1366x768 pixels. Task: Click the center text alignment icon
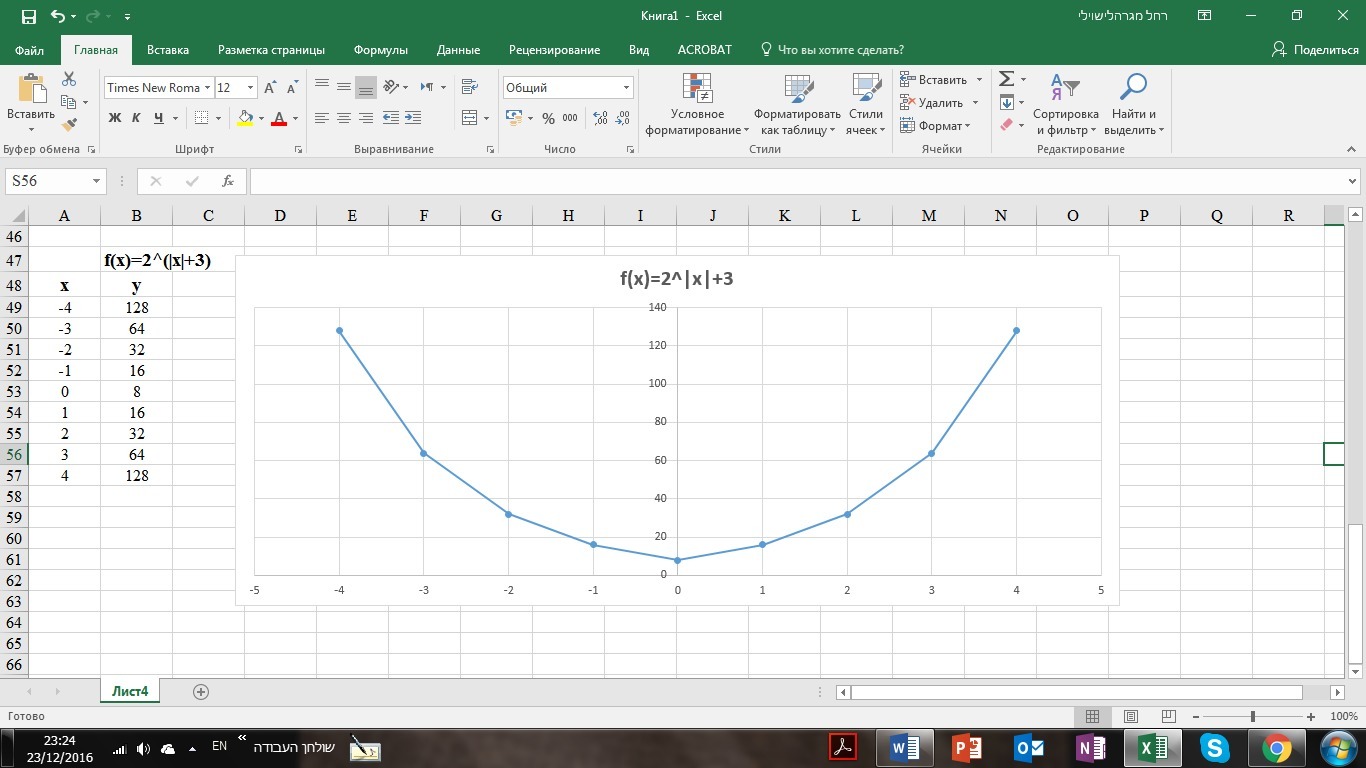point(343,118)
